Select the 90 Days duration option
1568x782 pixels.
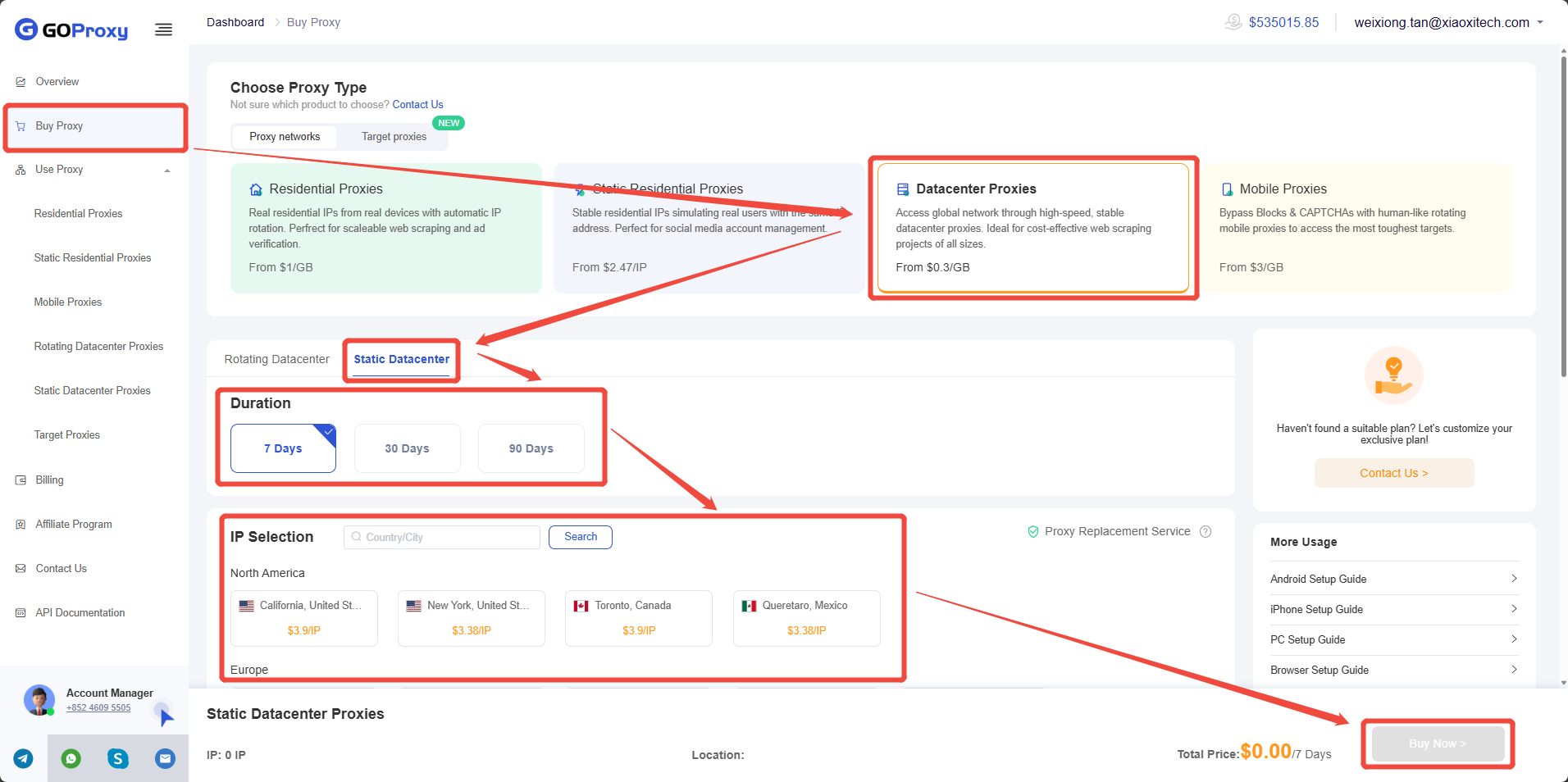coord(531,448)
